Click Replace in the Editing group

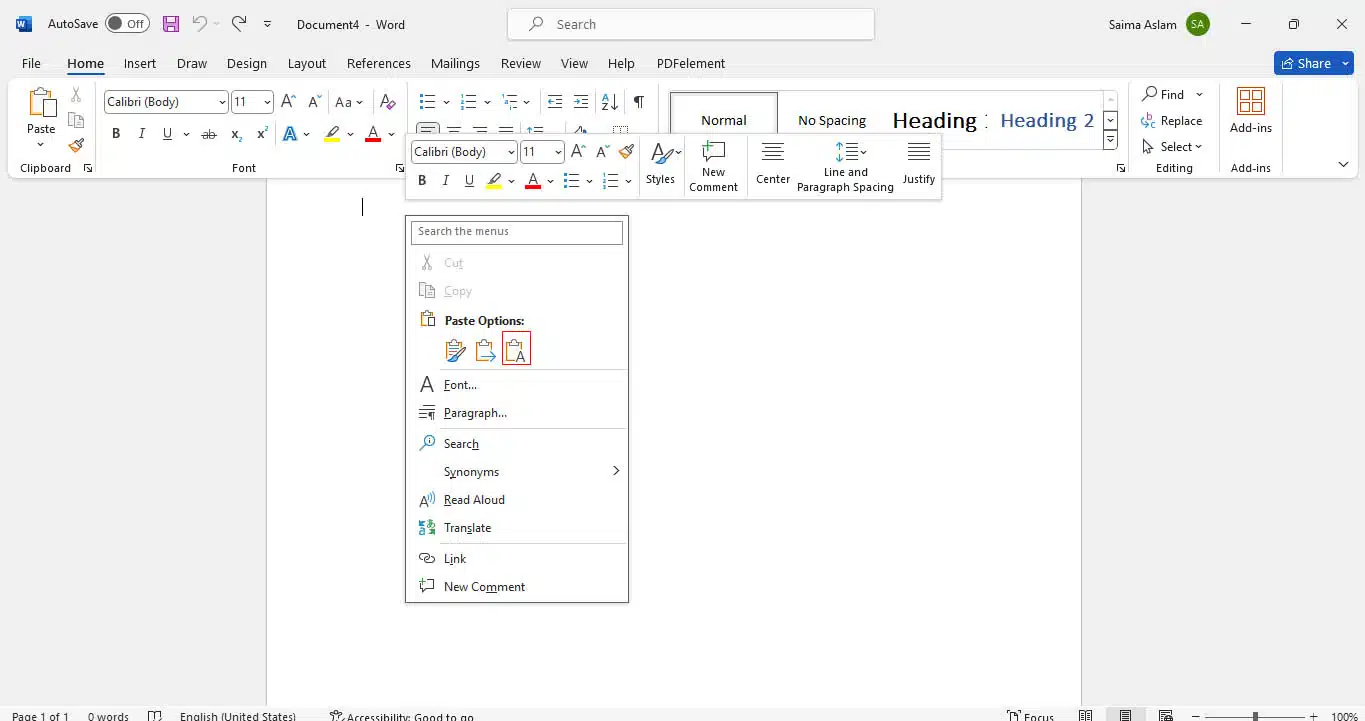pyautogui.click(x=1180, y=120)
